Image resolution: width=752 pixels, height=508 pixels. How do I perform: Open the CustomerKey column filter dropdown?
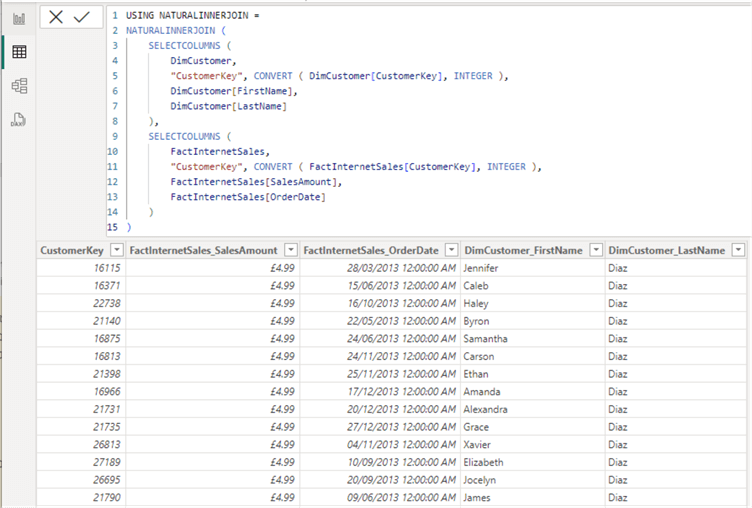[117, 250]
